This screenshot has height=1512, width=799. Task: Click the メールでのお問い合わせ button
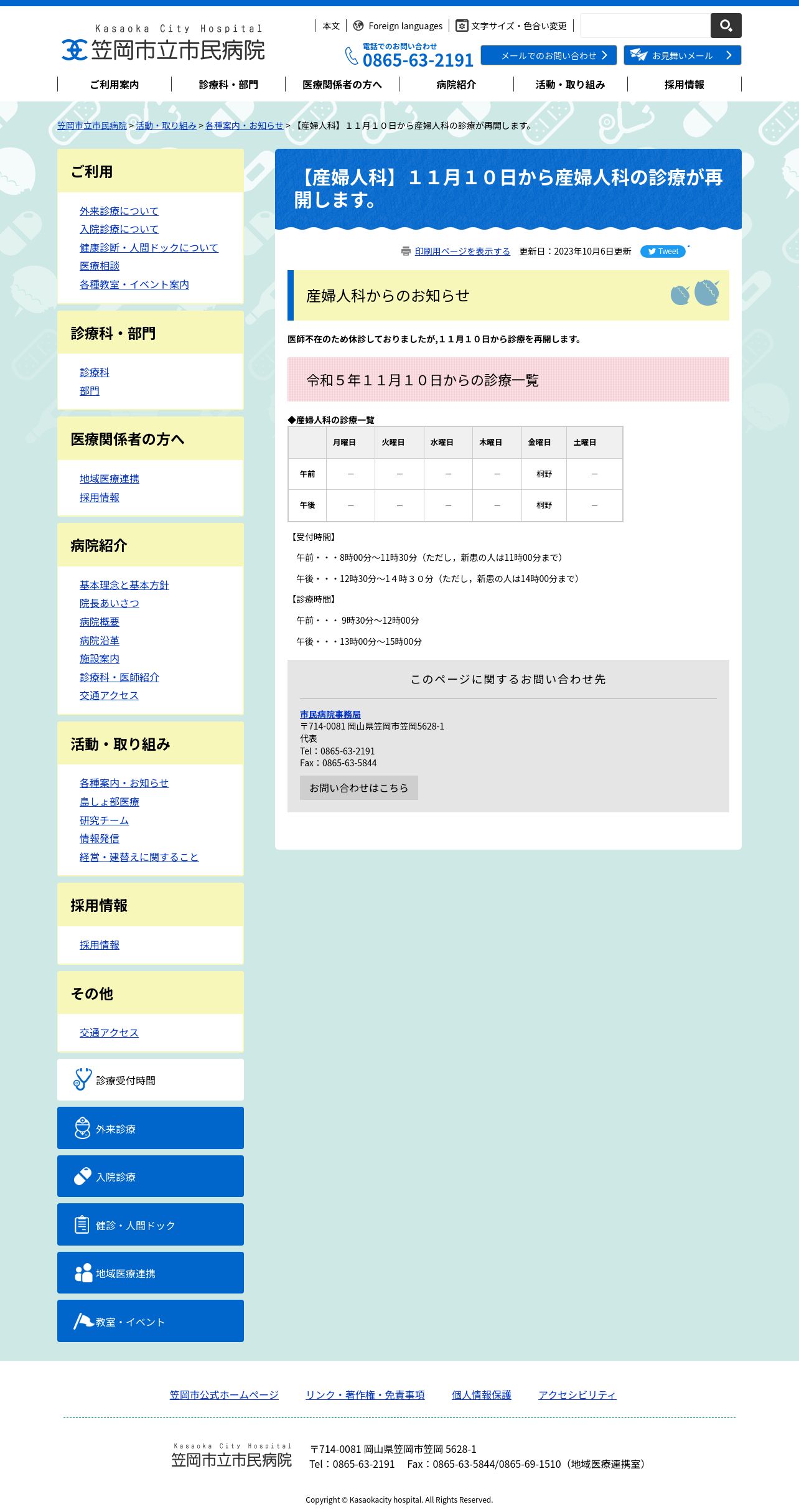[x=549, y=55]
